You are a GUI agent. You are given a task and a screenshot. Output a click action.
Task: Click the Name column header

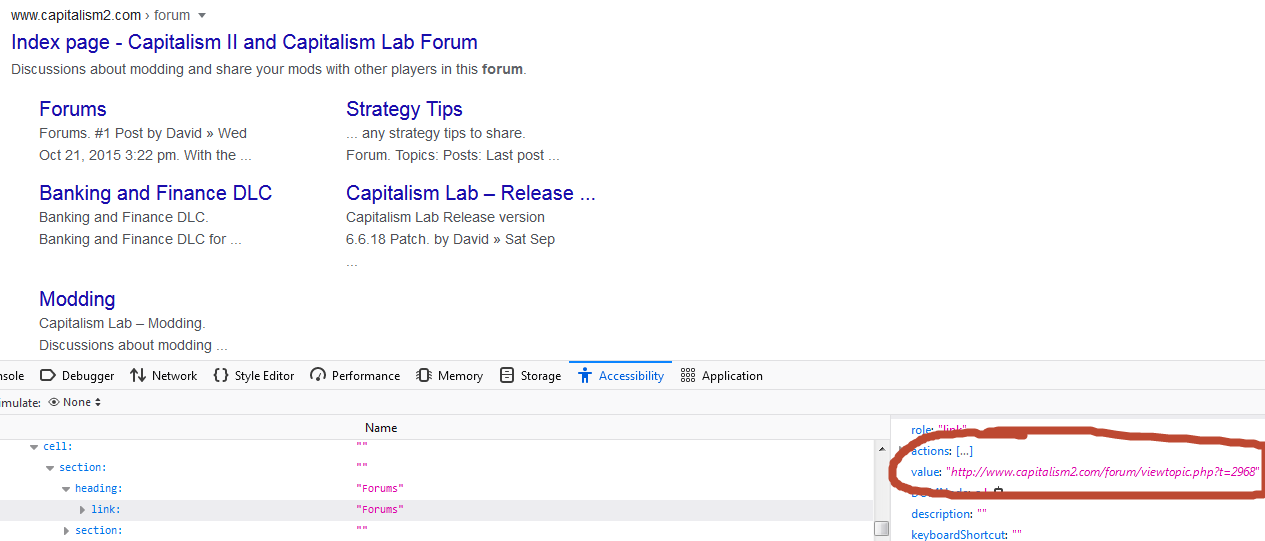(381, 427)
